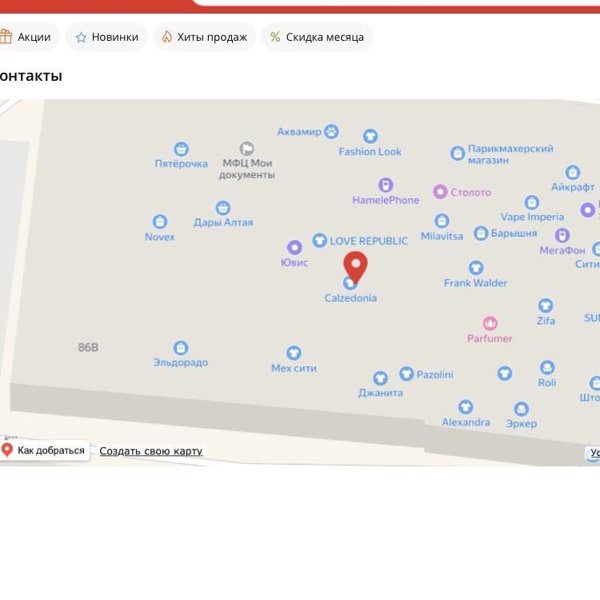Click the Parfumer text label
Image resolution: width=600 pixels, height=600 pixels.
[490, 338]
